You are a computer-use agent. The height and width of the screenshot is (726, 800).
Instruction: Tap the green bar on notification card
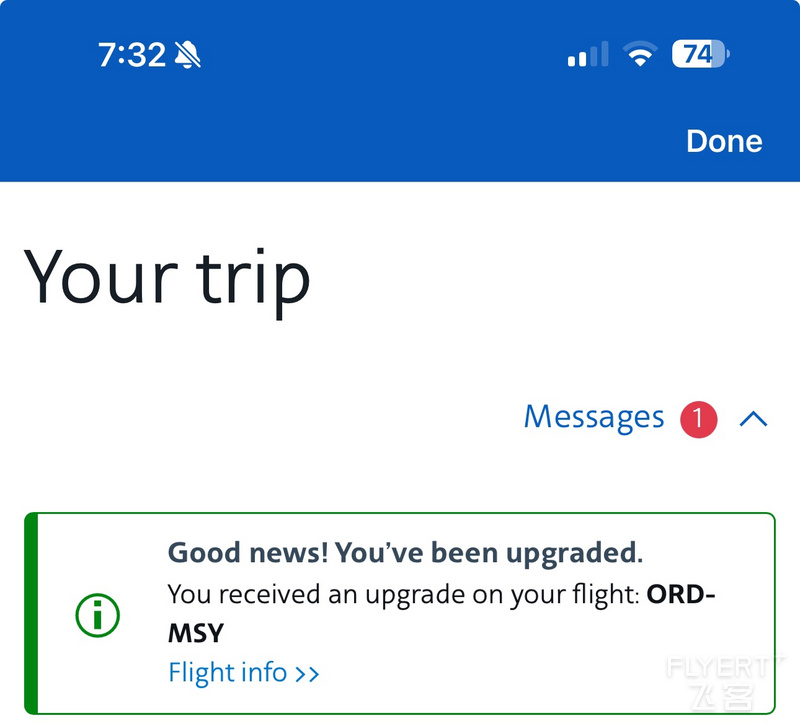pyautogui.click(x=31, y=613)
